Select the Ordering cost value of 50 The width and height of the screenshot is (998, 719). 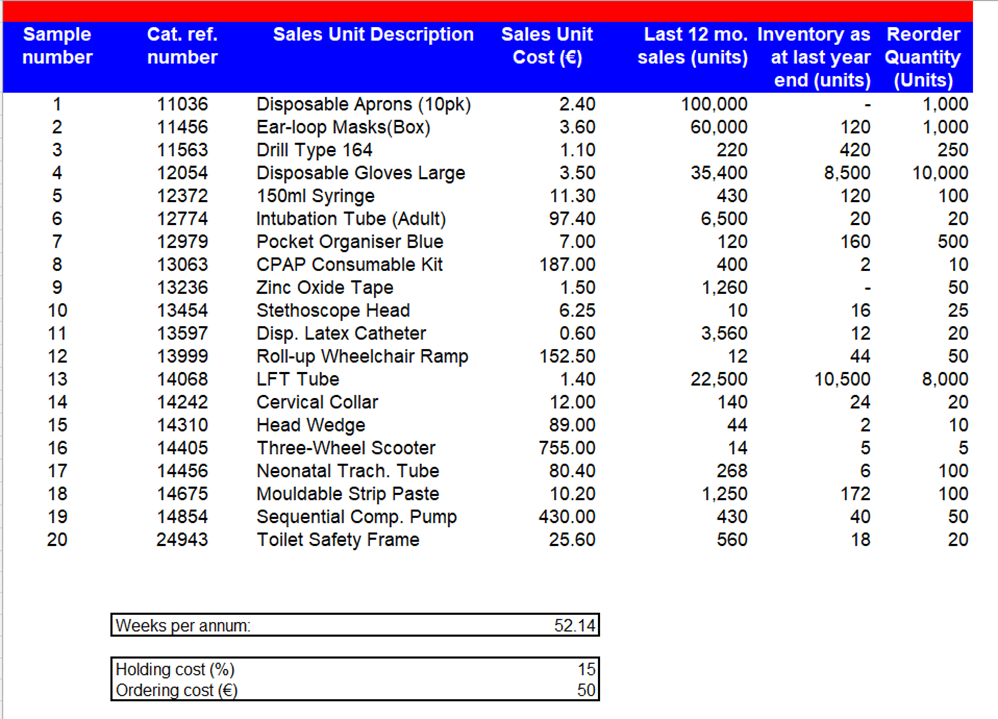click(x=589, y=690)
